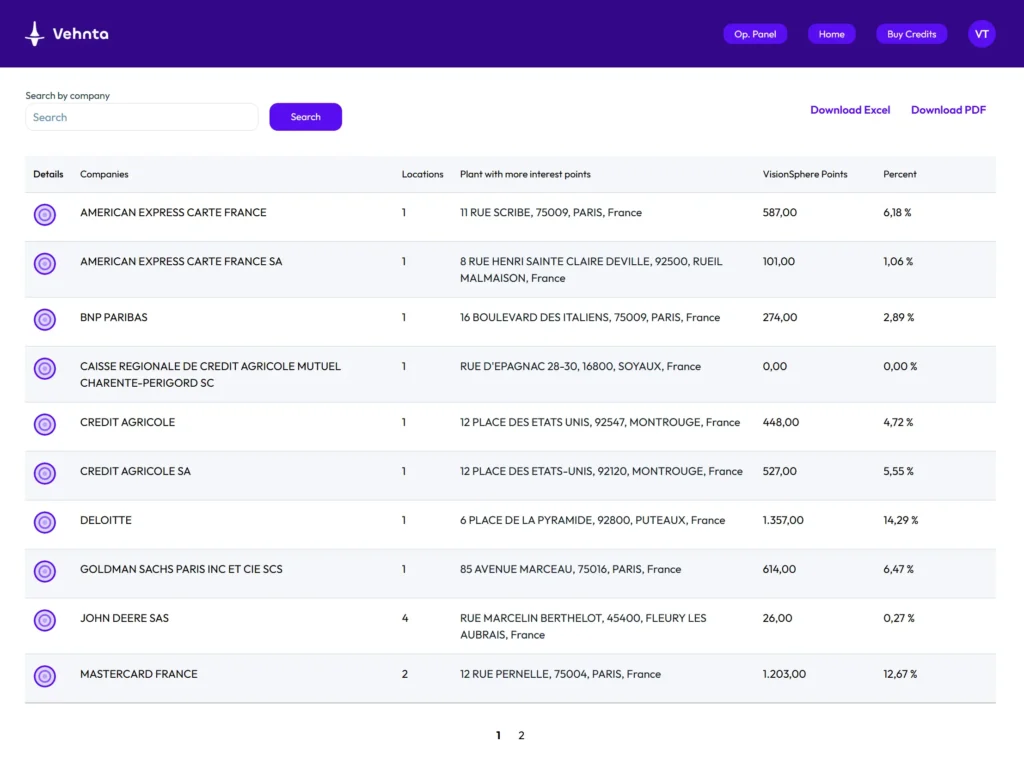Go to results page 2
The height and width of the screenshot is (760, 1024).
[x=521, y=735]
